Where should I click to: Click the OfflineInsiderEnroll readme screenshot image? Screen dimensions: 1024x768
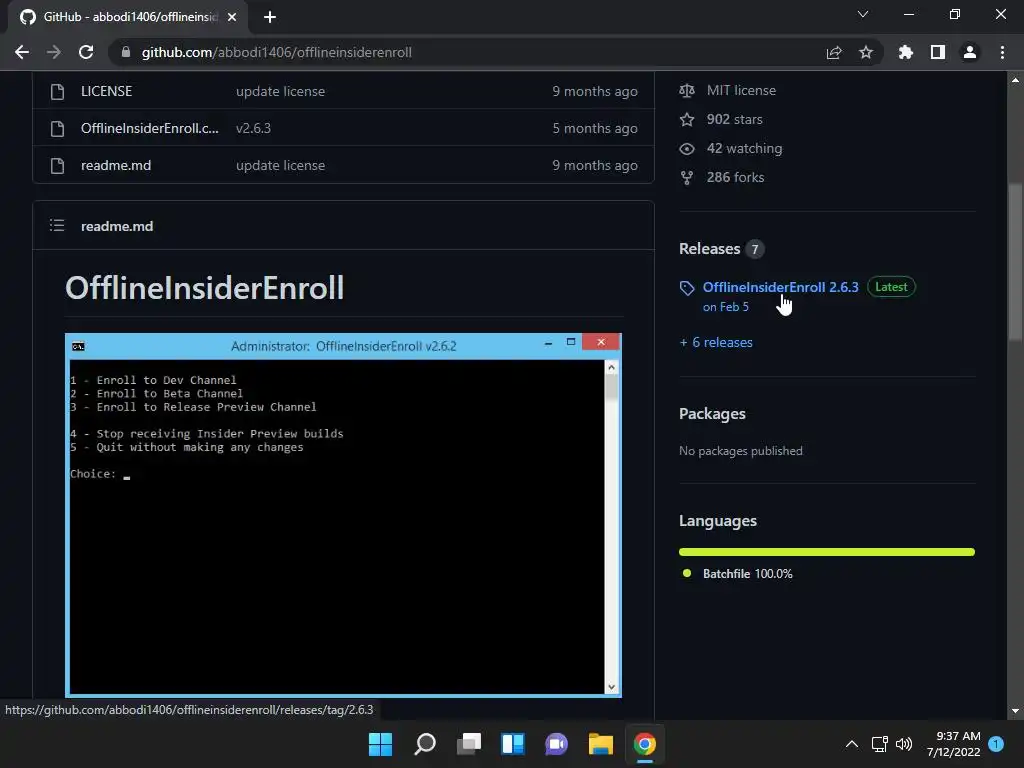click(x=343, y=515)
